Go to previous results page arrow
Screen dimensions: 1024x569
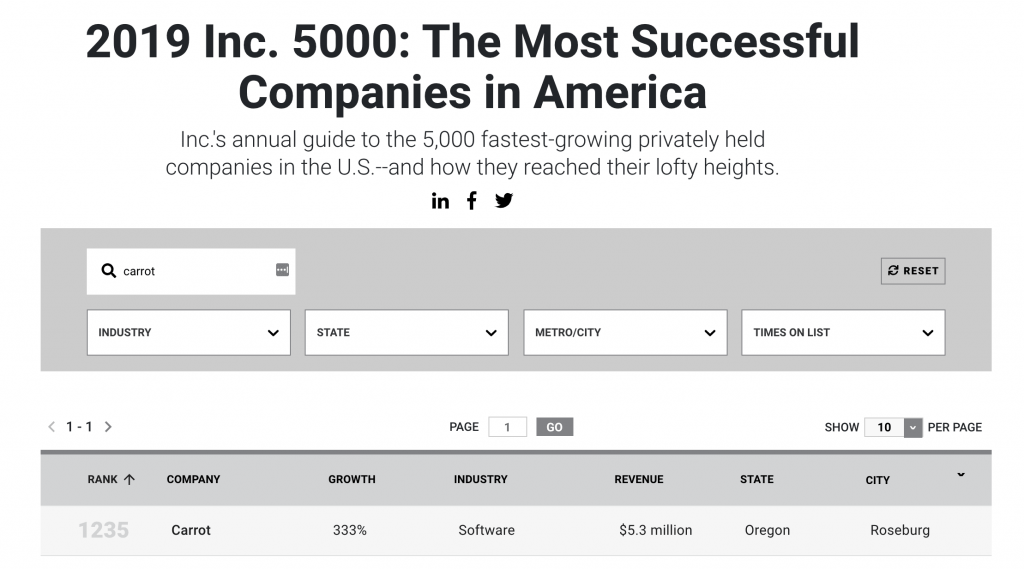52,427
